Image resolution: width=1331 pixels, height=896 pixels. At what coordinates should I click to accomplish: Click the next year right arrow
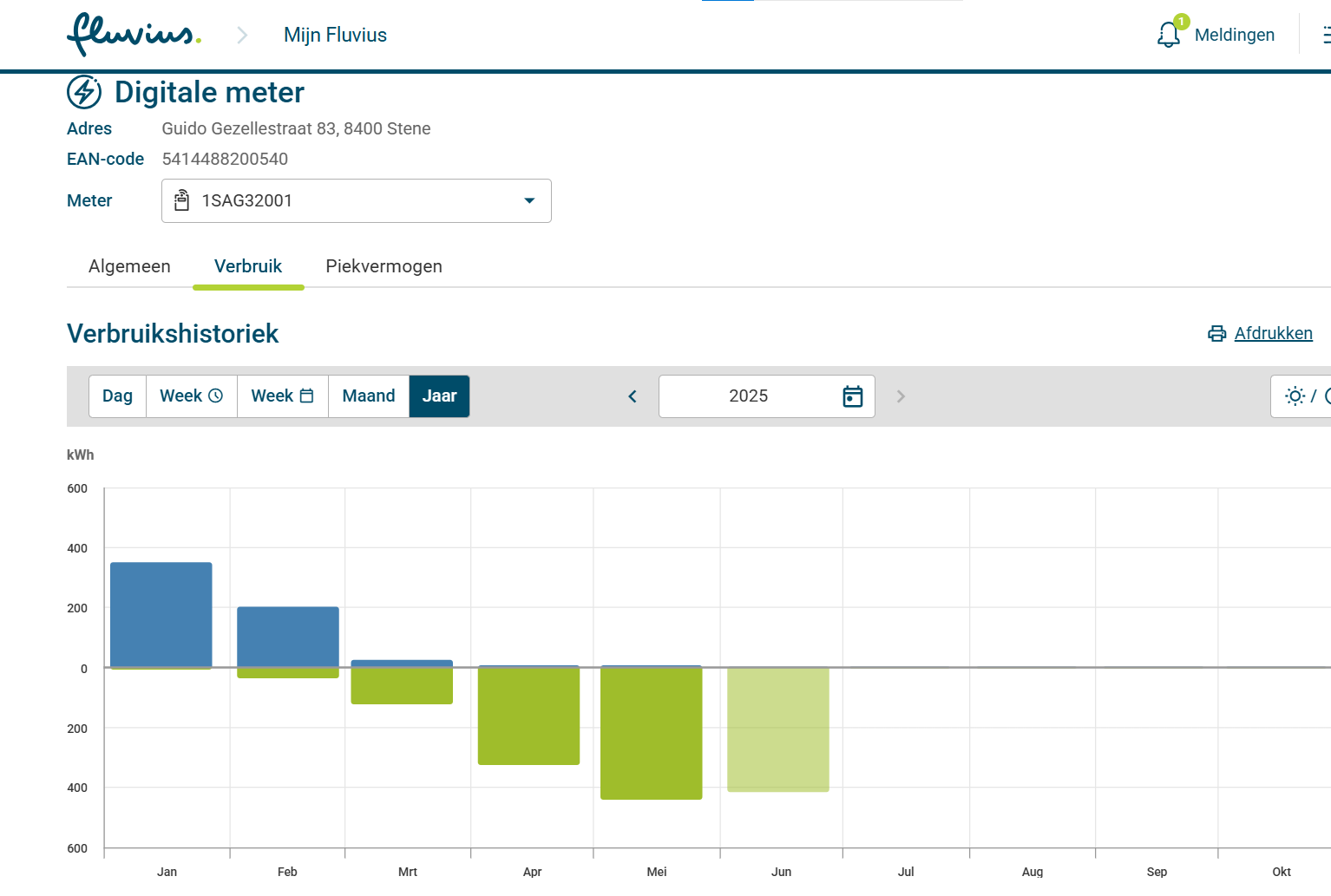coord(901,396)
